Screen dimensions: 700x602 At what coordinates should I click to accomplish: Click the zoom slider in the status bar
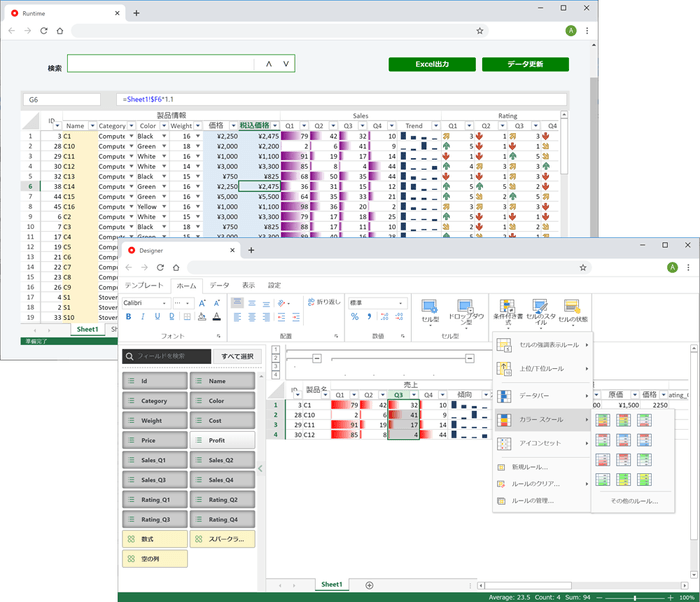[635, 597]
